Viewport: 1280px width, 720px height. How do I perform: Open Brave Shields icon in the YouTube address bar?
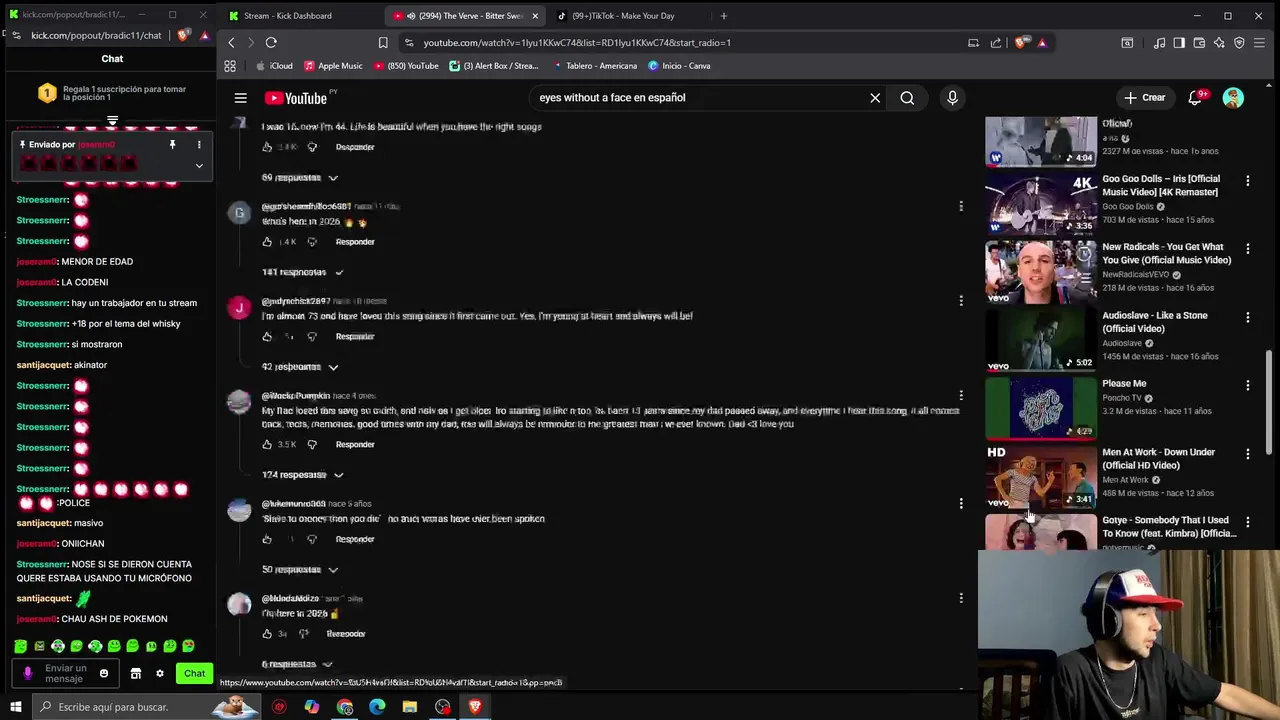pyautogui.click(x=1020, y=43)
